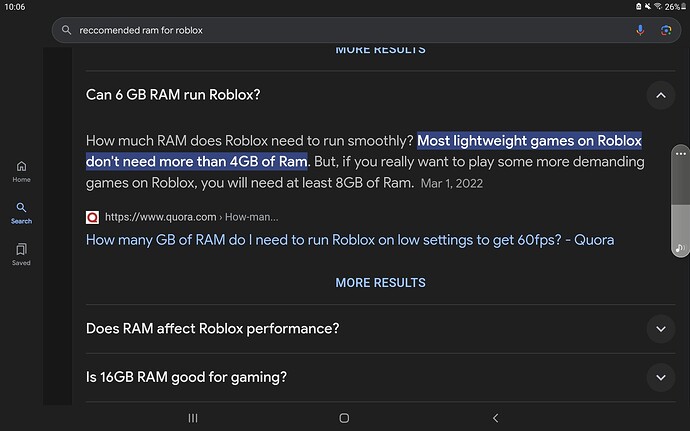The width and height of the screenshot is (690, 431).
Task: Tap the Android home navigation button
Action: pos(344,418)
